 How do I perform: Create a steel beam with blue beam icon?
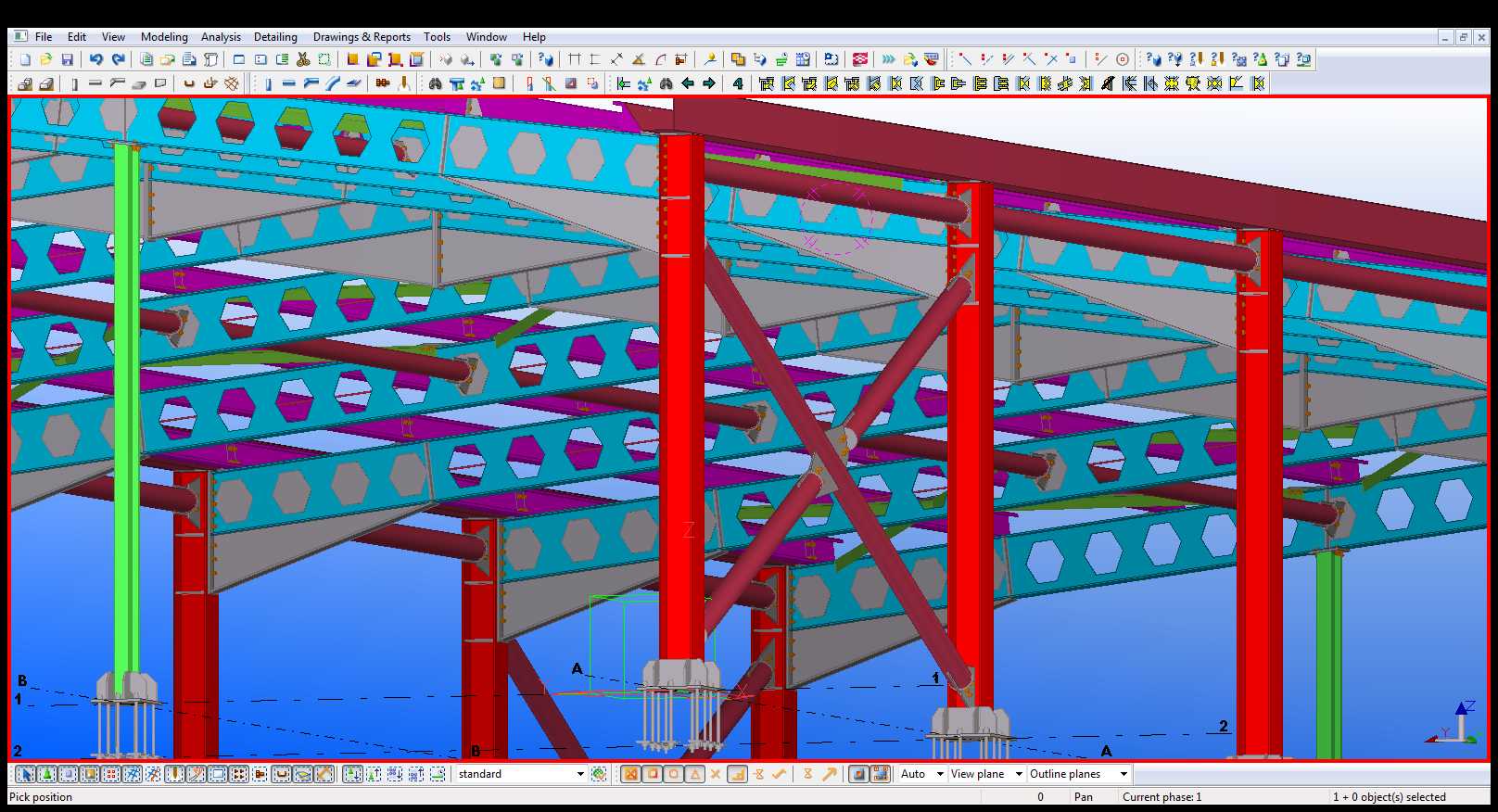coord(289,83)
